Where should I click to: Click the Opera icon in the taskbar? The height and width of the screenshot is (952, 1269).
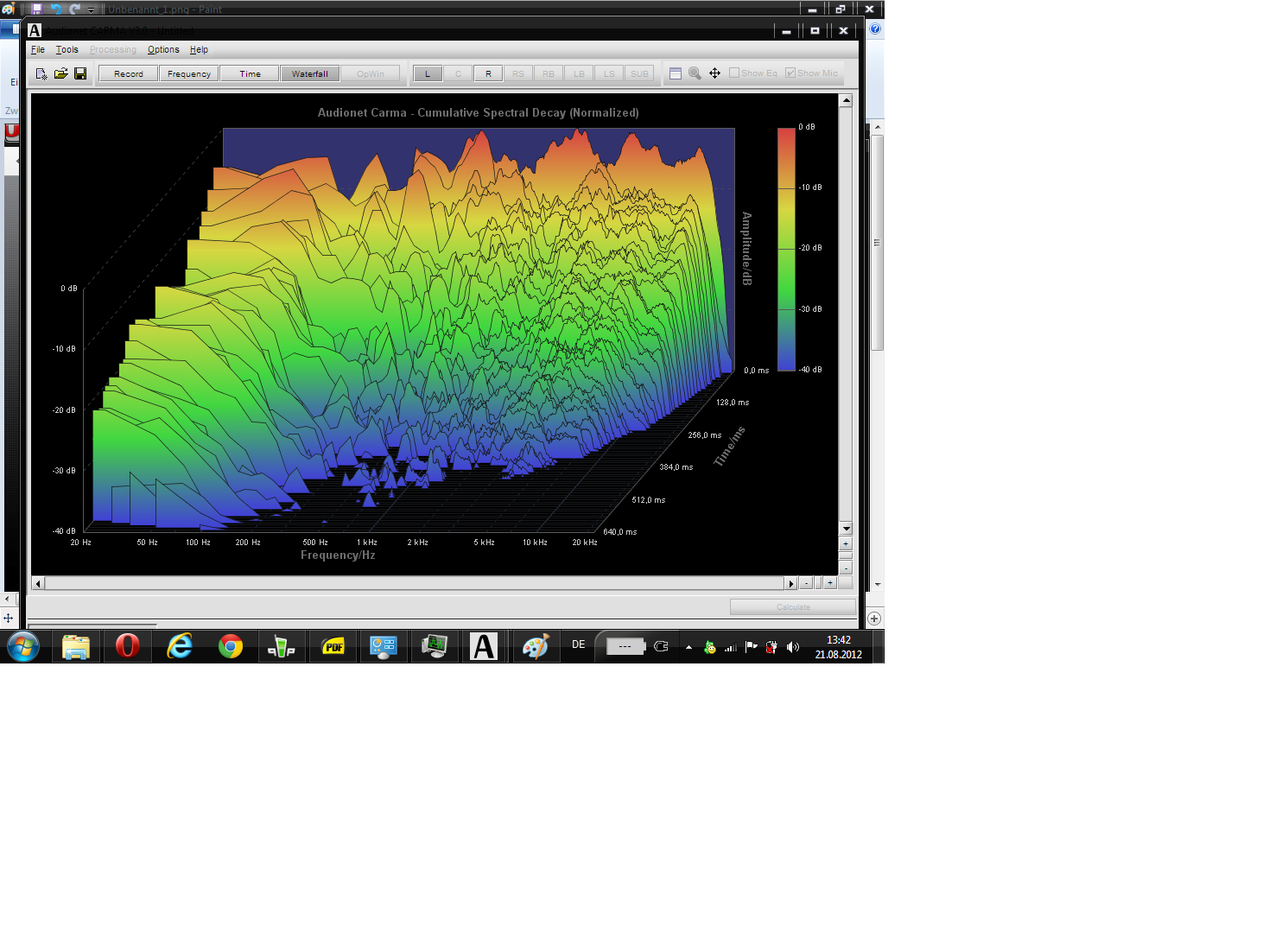tap(128, 646)
